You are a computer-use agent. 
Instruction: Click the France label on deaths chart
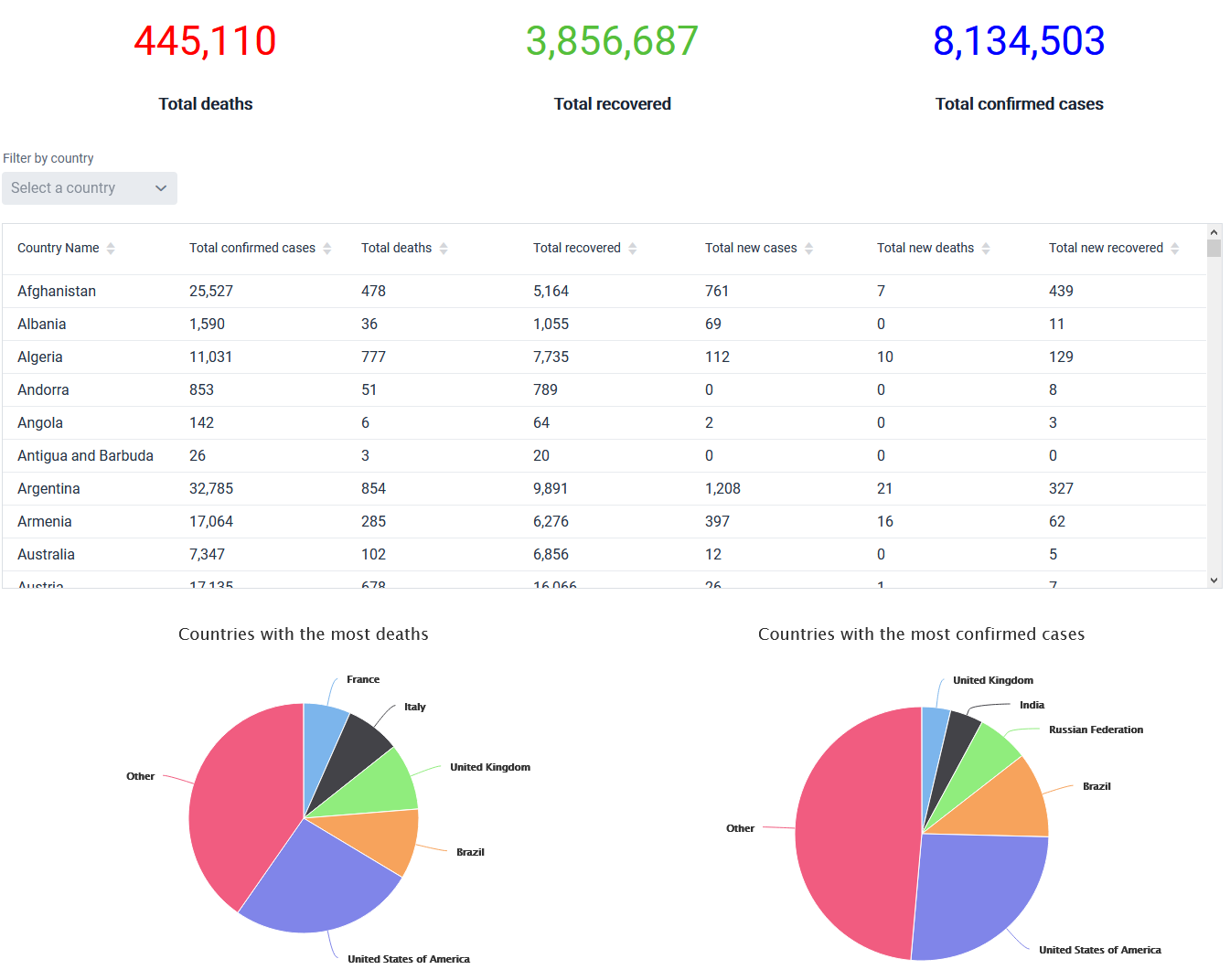tap(363, 679)
